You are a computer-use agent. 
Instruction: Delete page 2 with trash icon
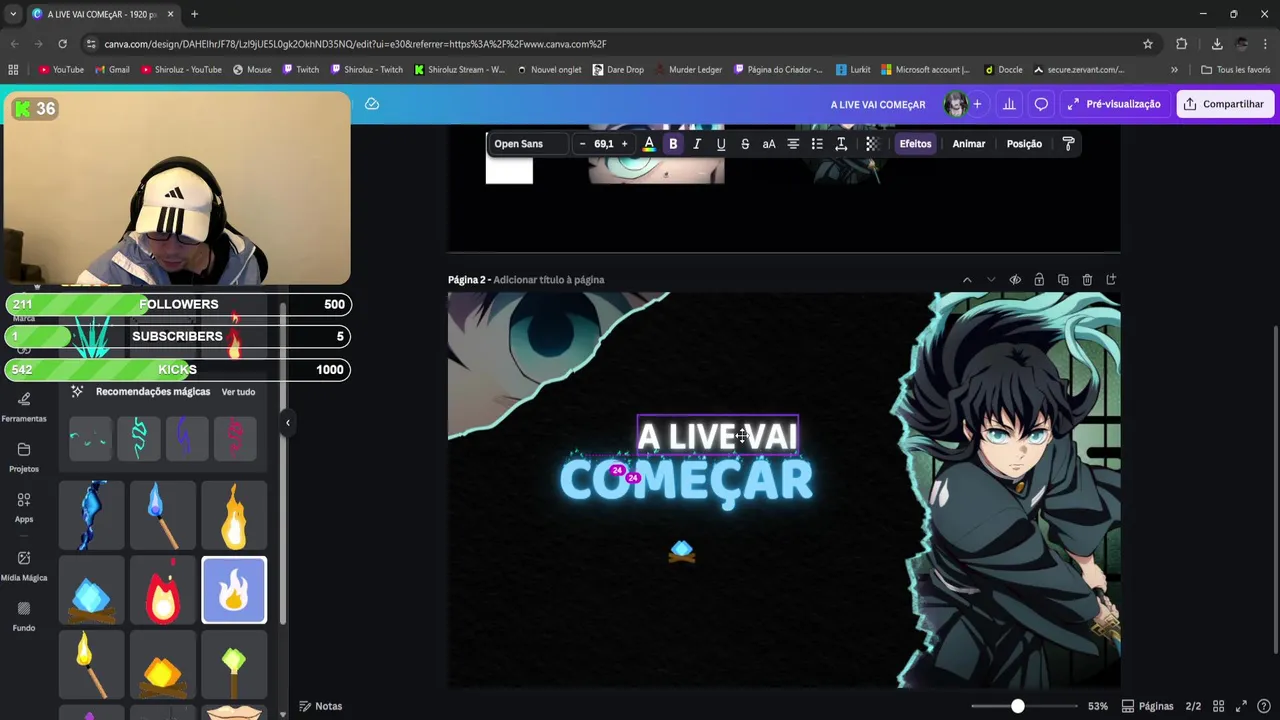point(1087,280)
